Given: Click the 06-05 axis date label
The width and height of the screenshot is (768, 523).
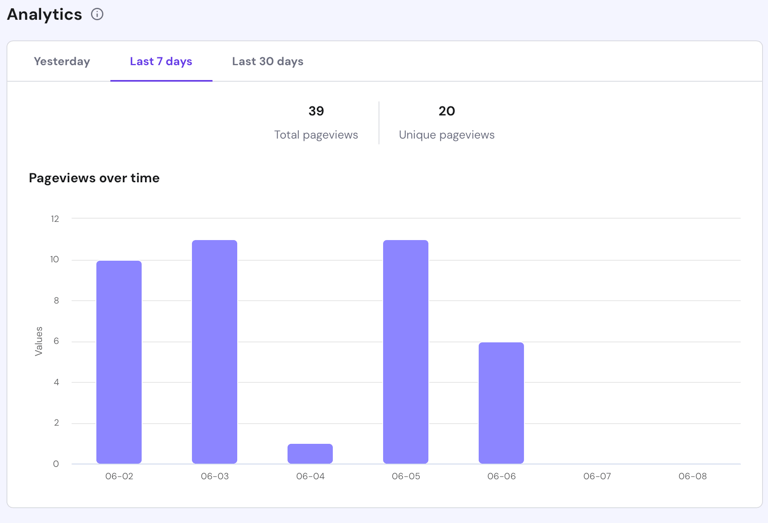Looking at the screenshot, I should (x=406, y=476).
